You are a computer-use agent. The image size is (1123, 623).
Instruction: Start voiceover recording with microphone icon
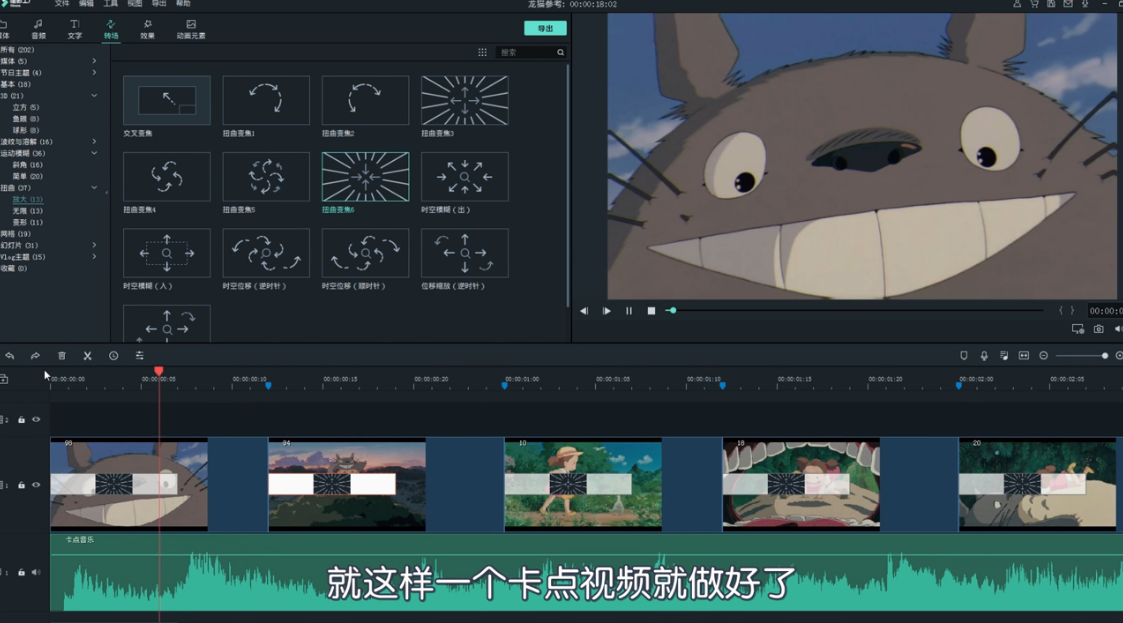(984, 355)
